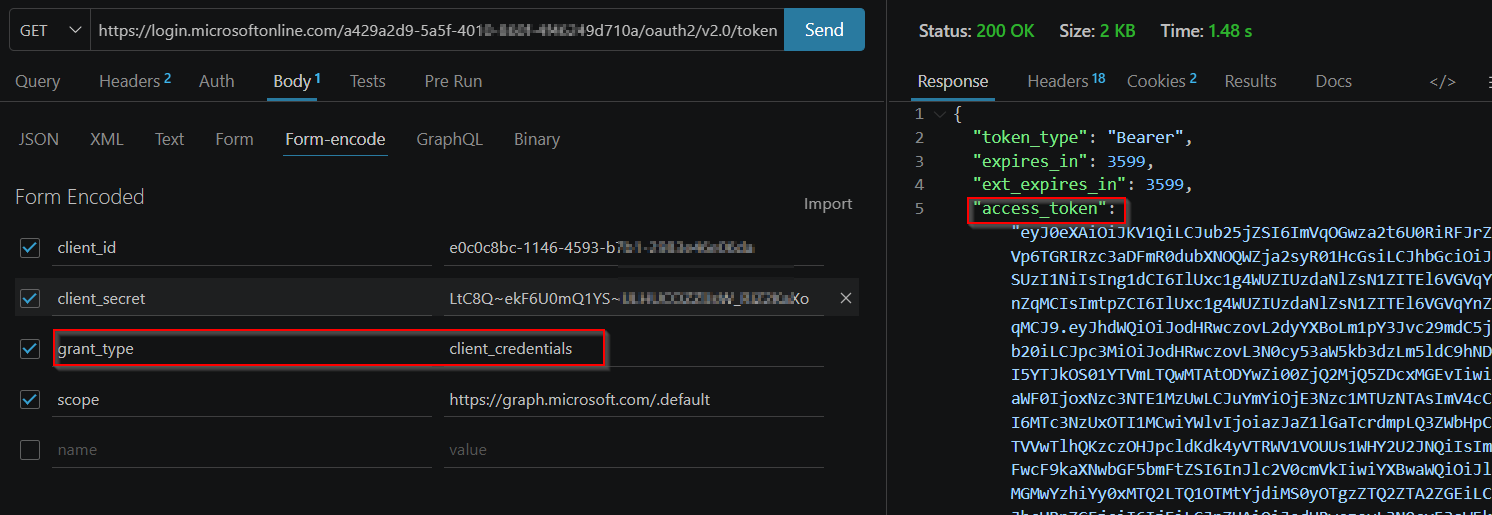
Task: Open the Cookies tab
Action: (x=1161, y=81)
